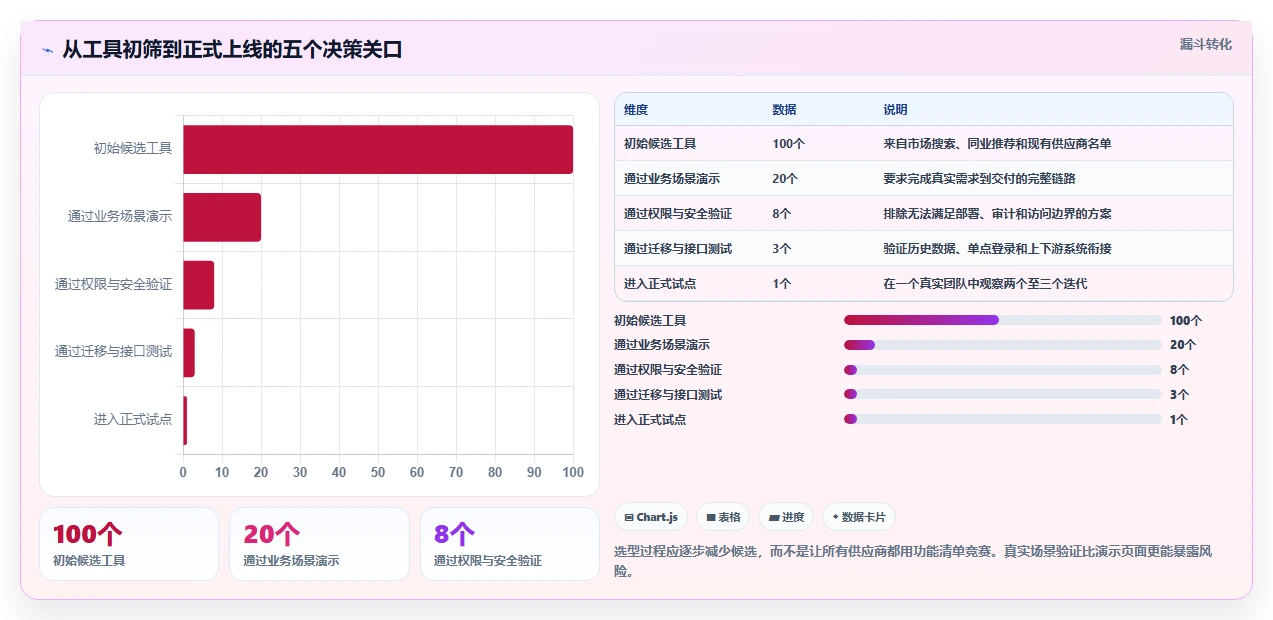Screen dimensions: 1273x620
Task: Click the 8个 value in the table
Action: 782,213
